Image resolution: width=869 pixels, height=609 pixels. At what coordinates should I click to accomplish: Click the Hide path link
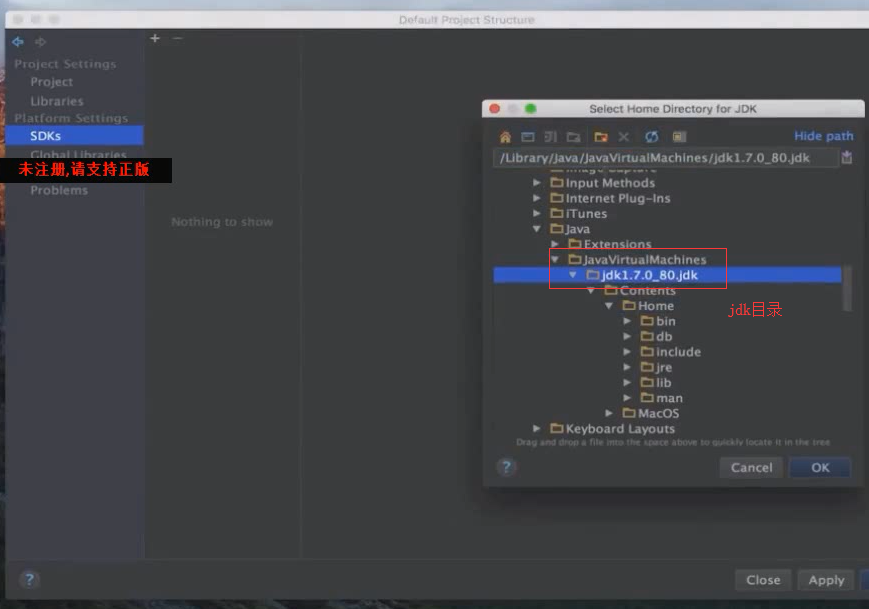(824, 136)
